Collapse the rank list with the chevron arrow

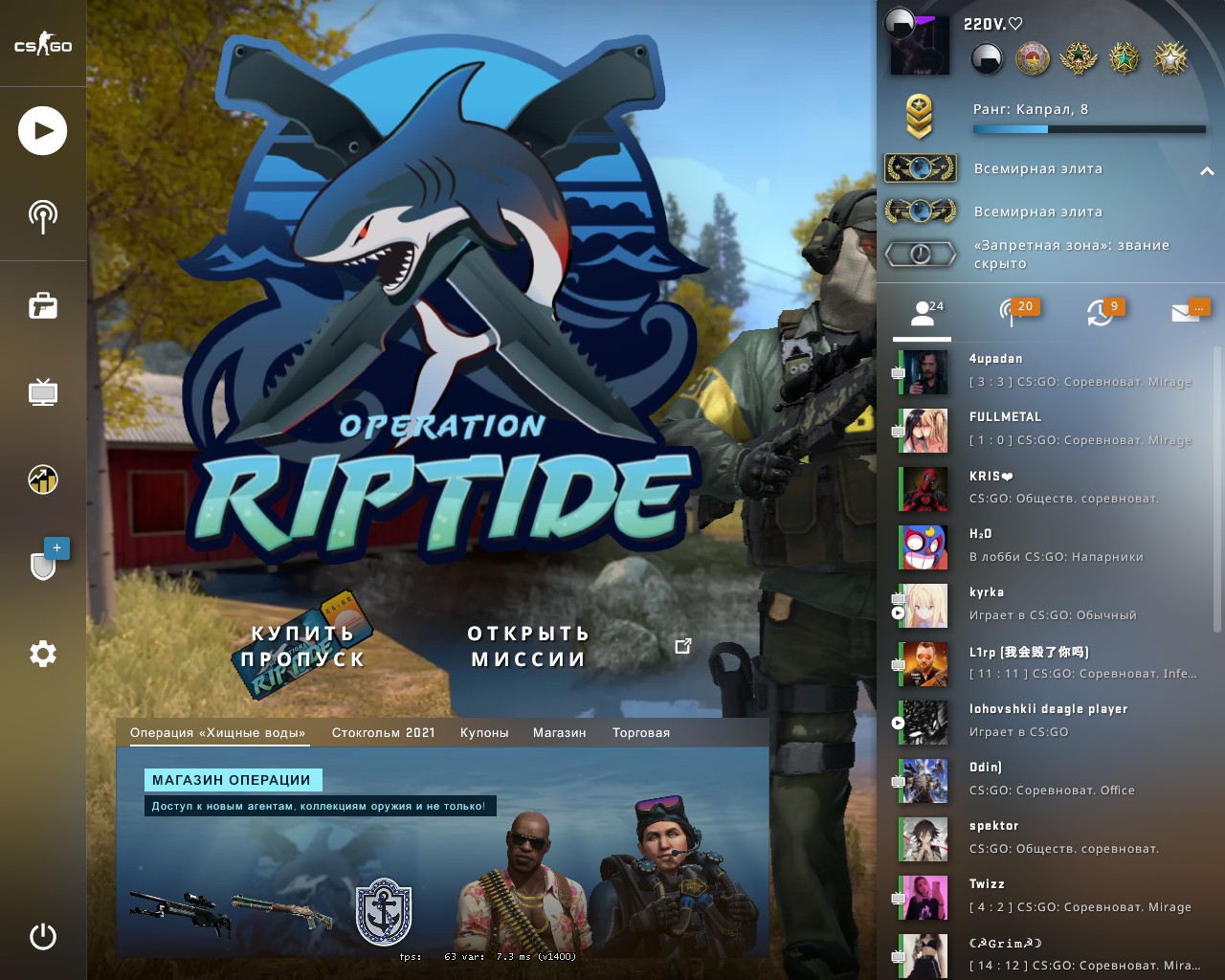1207,170
